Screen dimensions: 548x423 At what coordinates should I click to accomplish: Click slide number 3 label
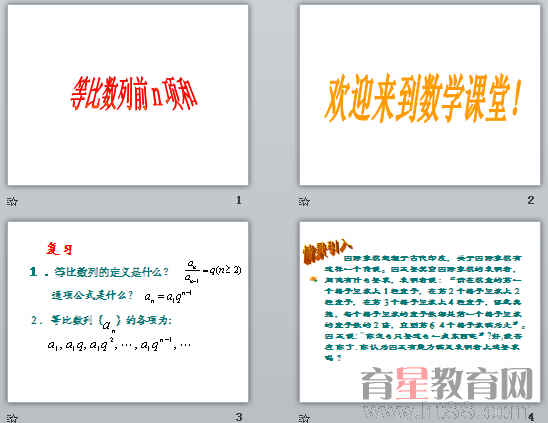click(x=239, y=417)
